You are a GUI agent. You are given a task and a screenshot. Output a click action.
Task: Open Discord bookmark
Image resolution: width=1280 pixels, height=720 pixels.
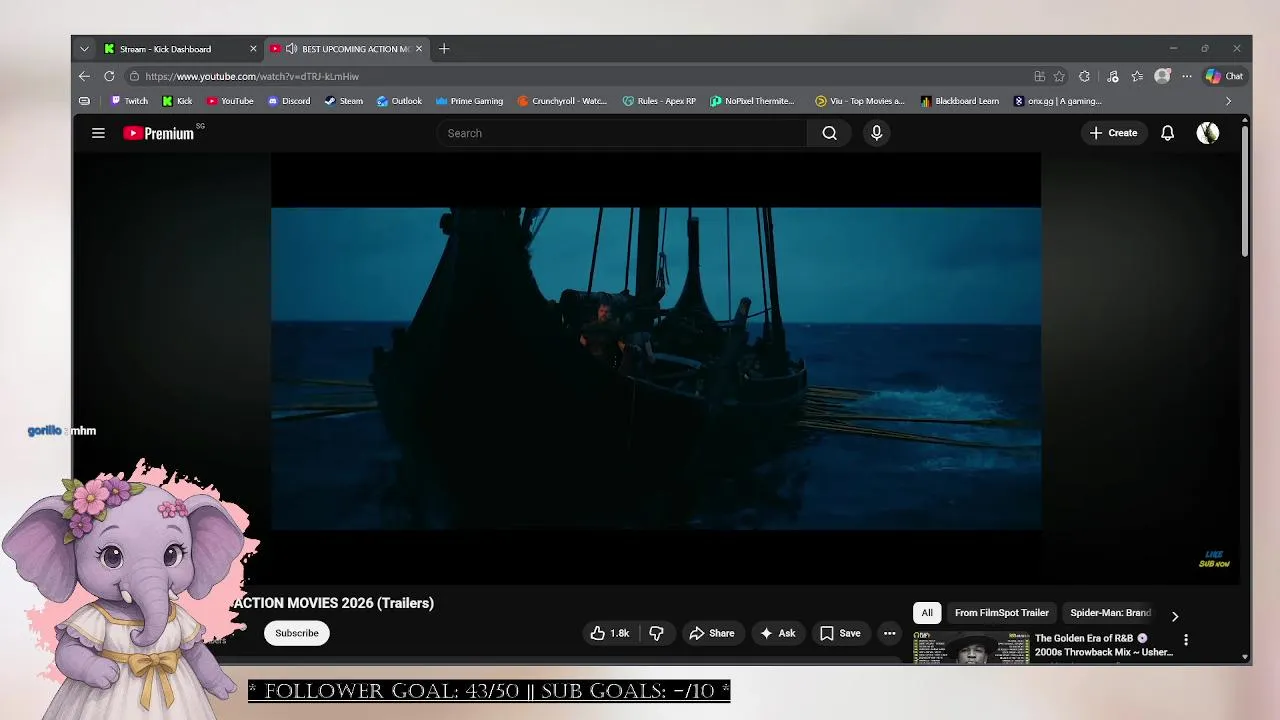[288, 101]
